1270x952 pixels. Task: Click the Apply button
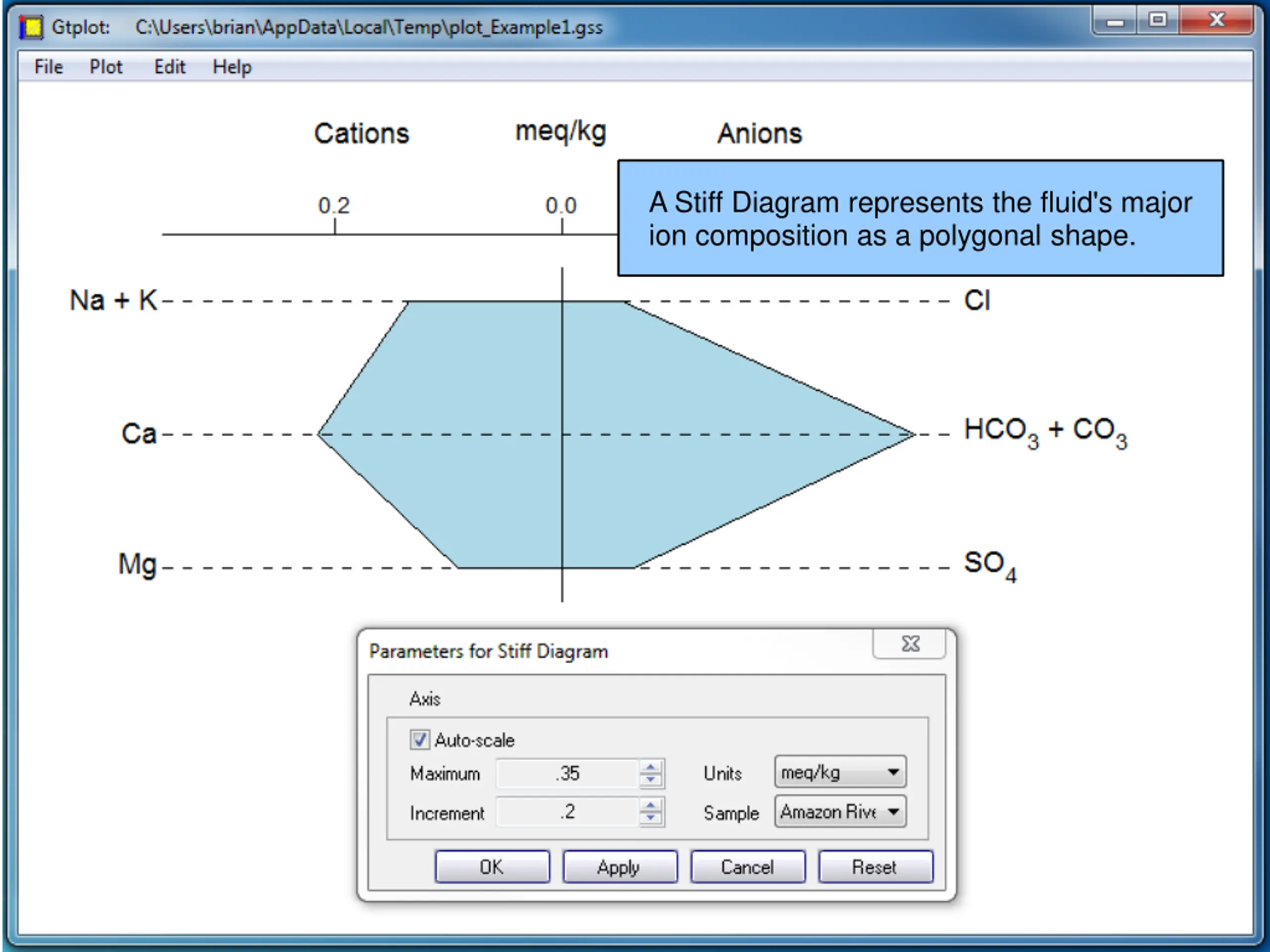pyautogui.click(x=620, y=867)
